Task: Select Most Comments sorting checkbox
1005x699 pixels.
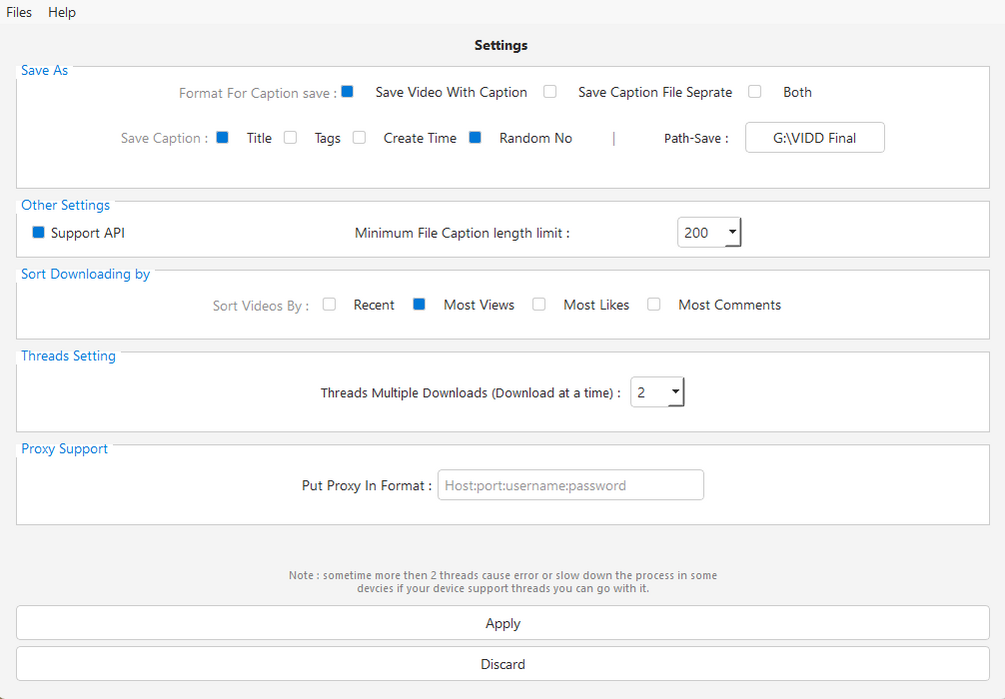Action: point(654,305)
